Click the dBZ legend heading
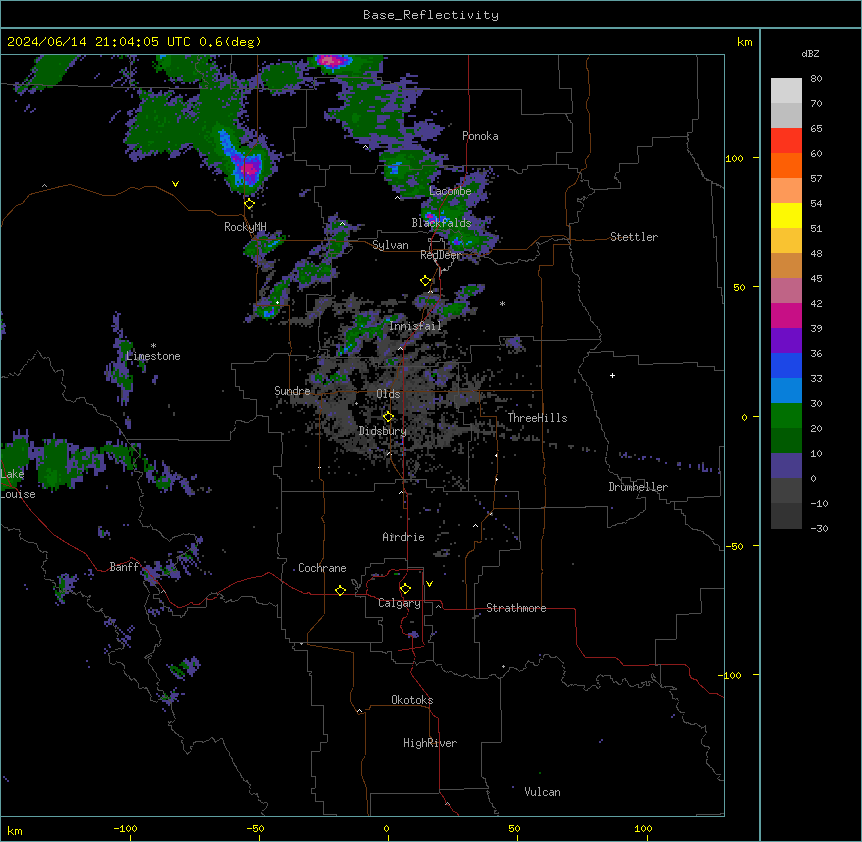 click(x=810, y=54)
